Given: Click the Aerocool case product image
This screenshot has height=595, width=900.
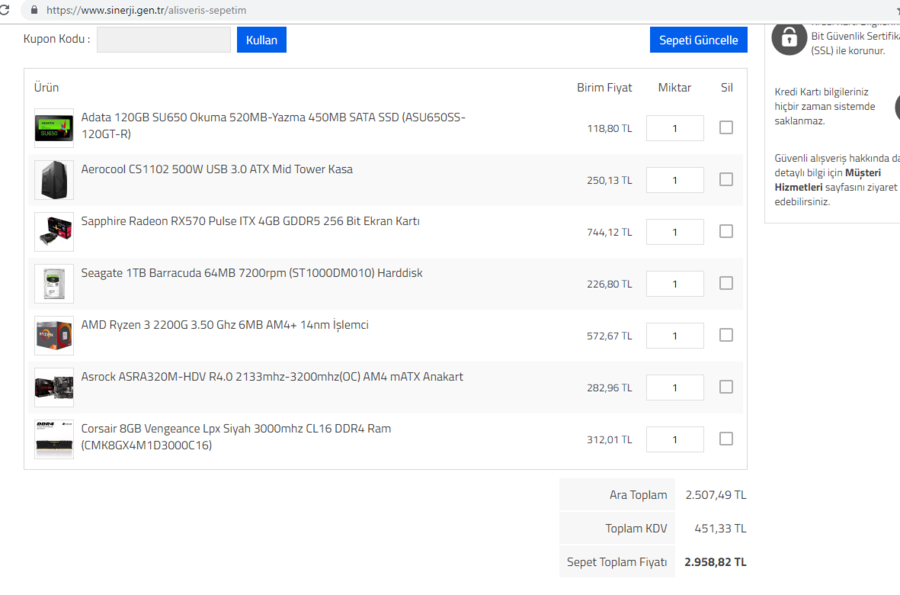Looking at the screenshot, I should pyautogui.click(x=54, y=180).
